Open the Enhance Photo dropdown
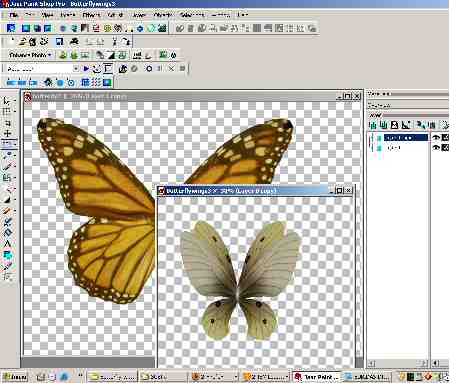 pos(30,55)
